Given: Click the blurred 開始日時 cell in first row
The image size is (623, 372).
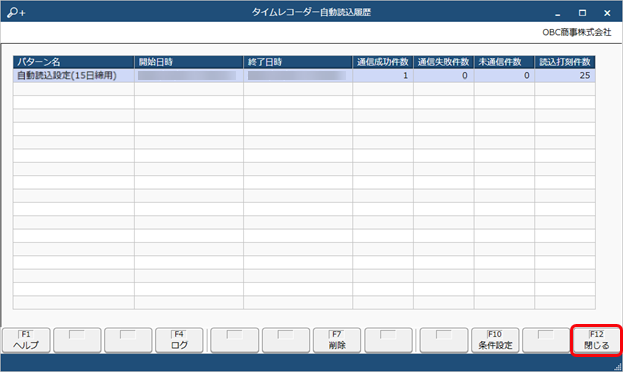Looking at the screenshot, I should tap(189, 76).
